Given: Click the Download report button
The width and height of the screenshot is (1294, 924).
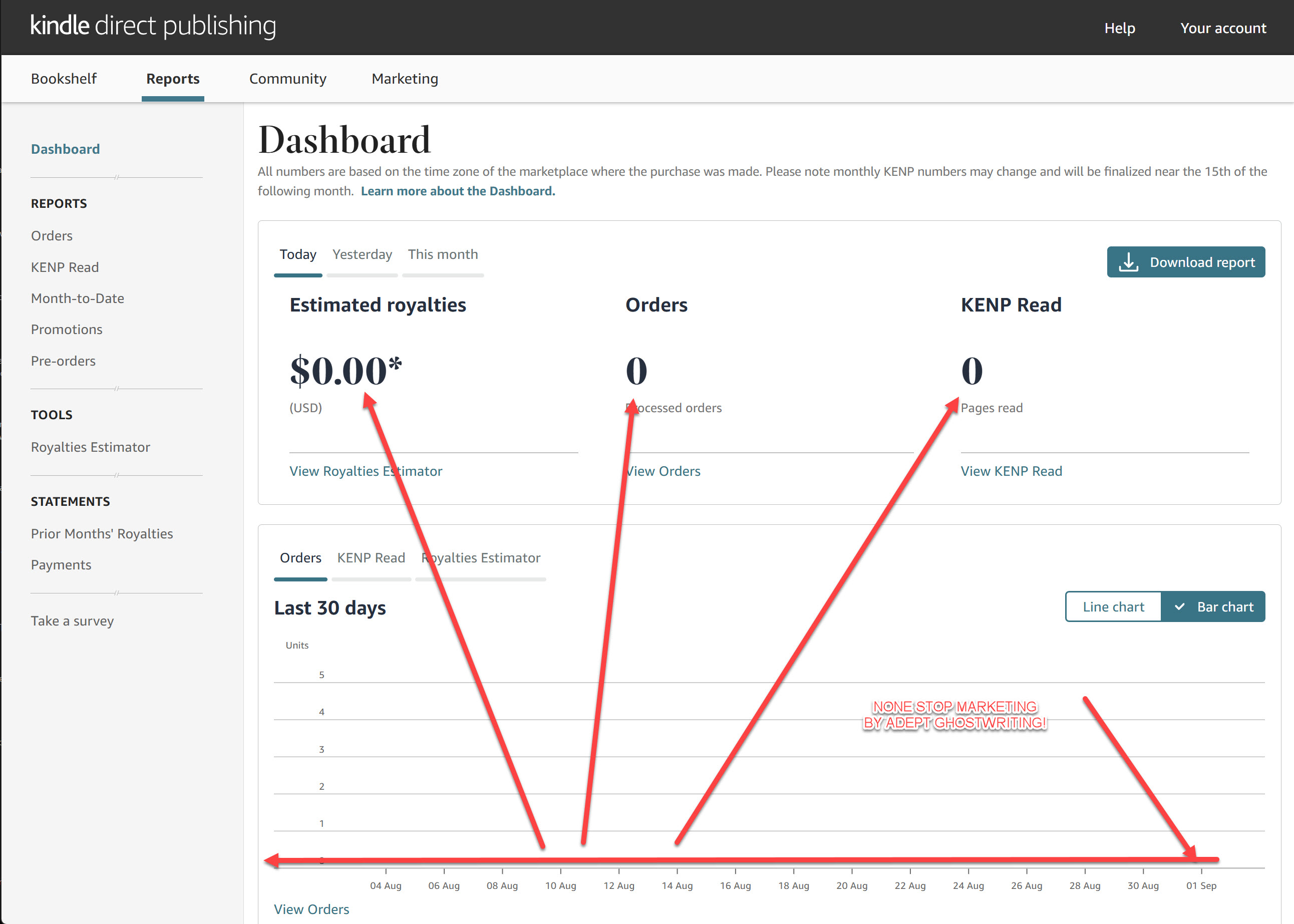Looking at the screenshot, I should [x=1186, y=262].
